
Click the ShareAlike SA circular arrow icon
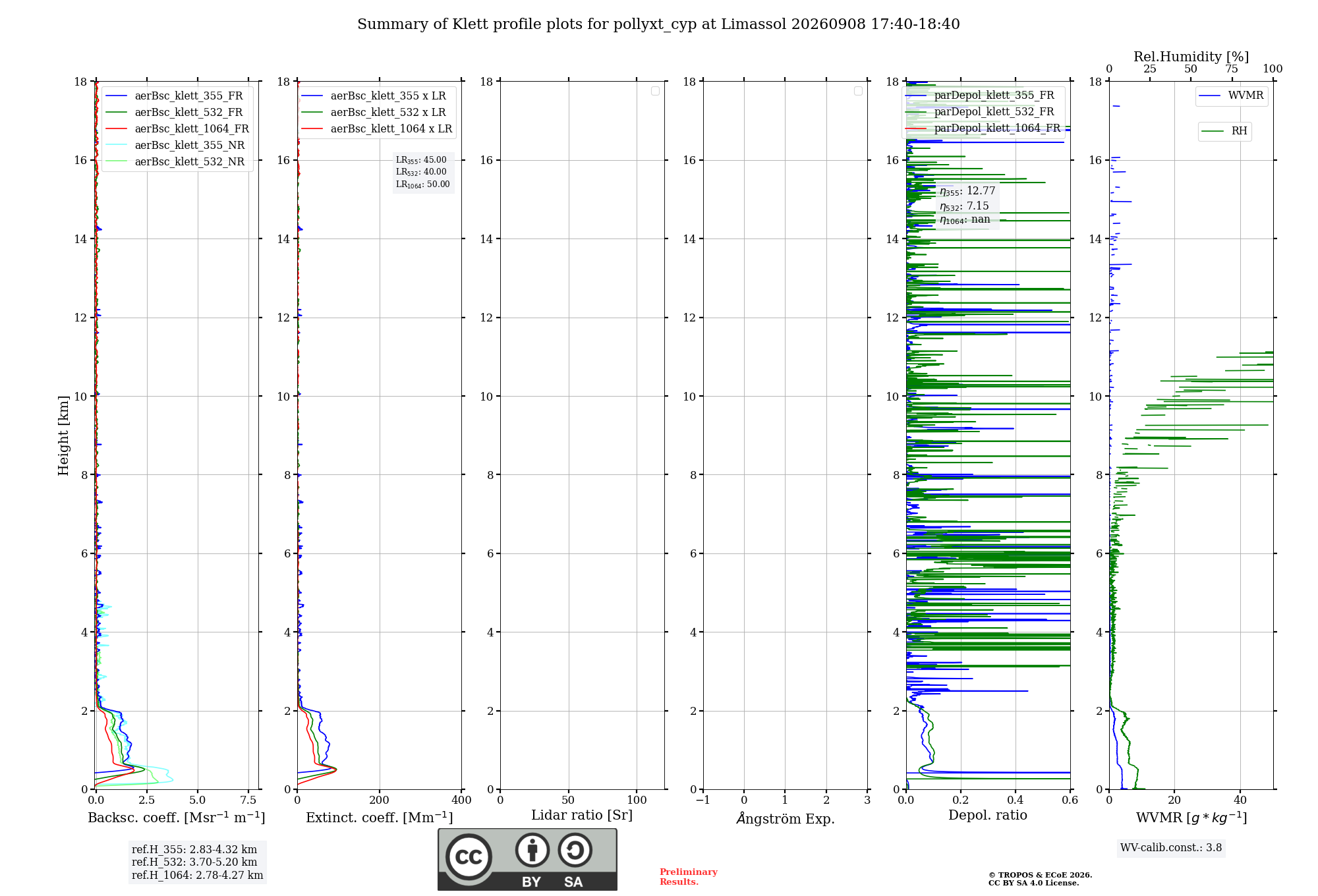(x=575, y=850)
